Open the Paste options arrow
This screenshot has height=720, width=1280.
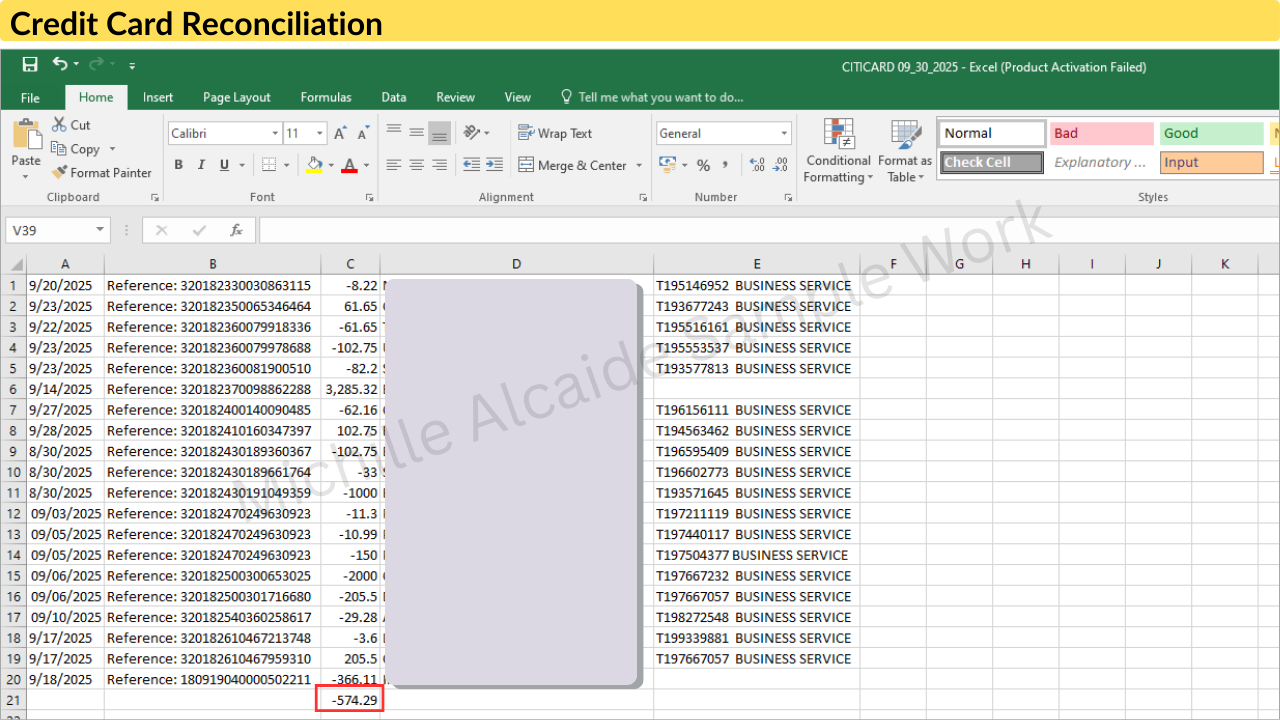26,176
